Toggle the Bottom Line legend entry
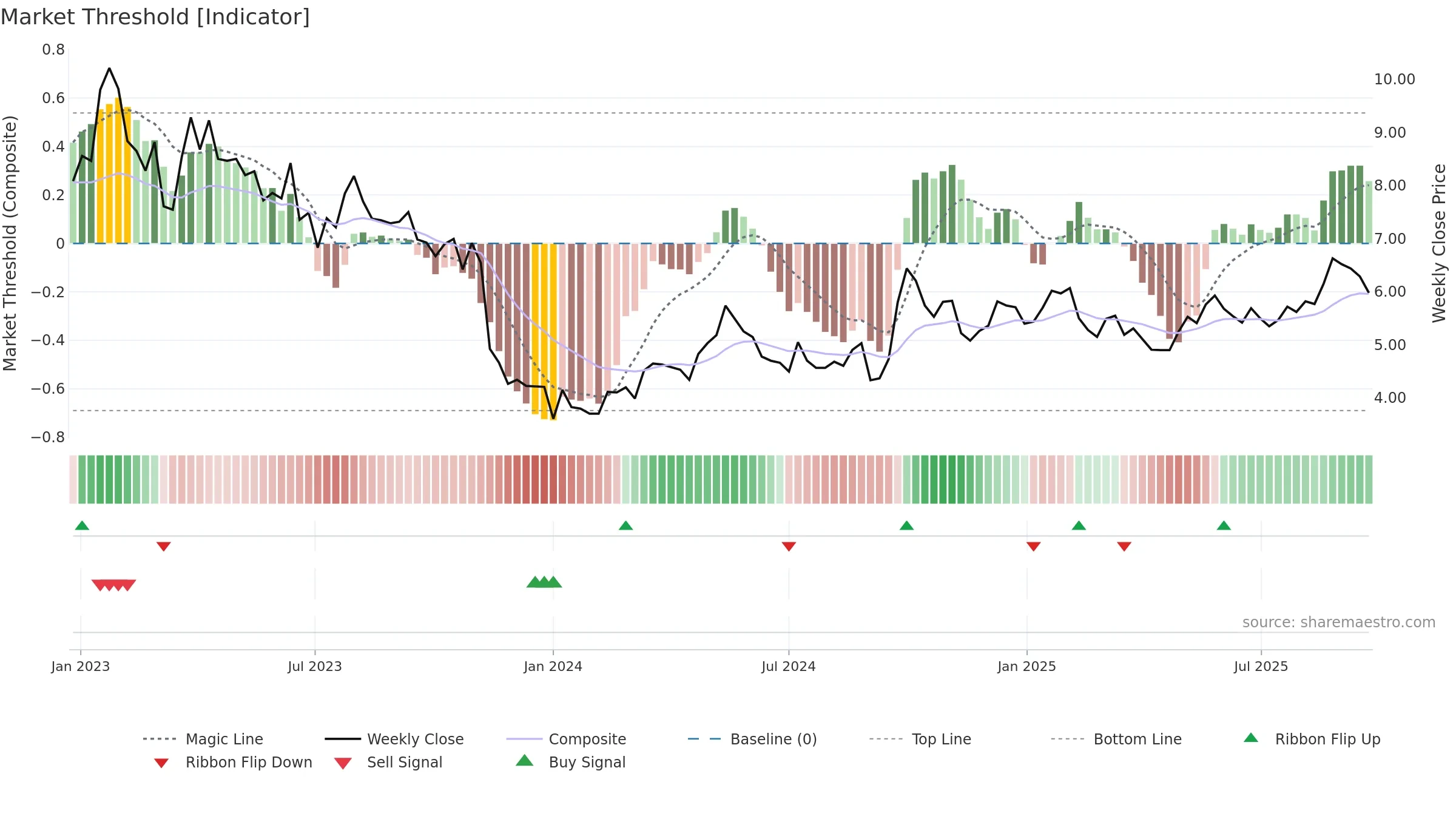 pyautogui.click(x=1116, y=739)
